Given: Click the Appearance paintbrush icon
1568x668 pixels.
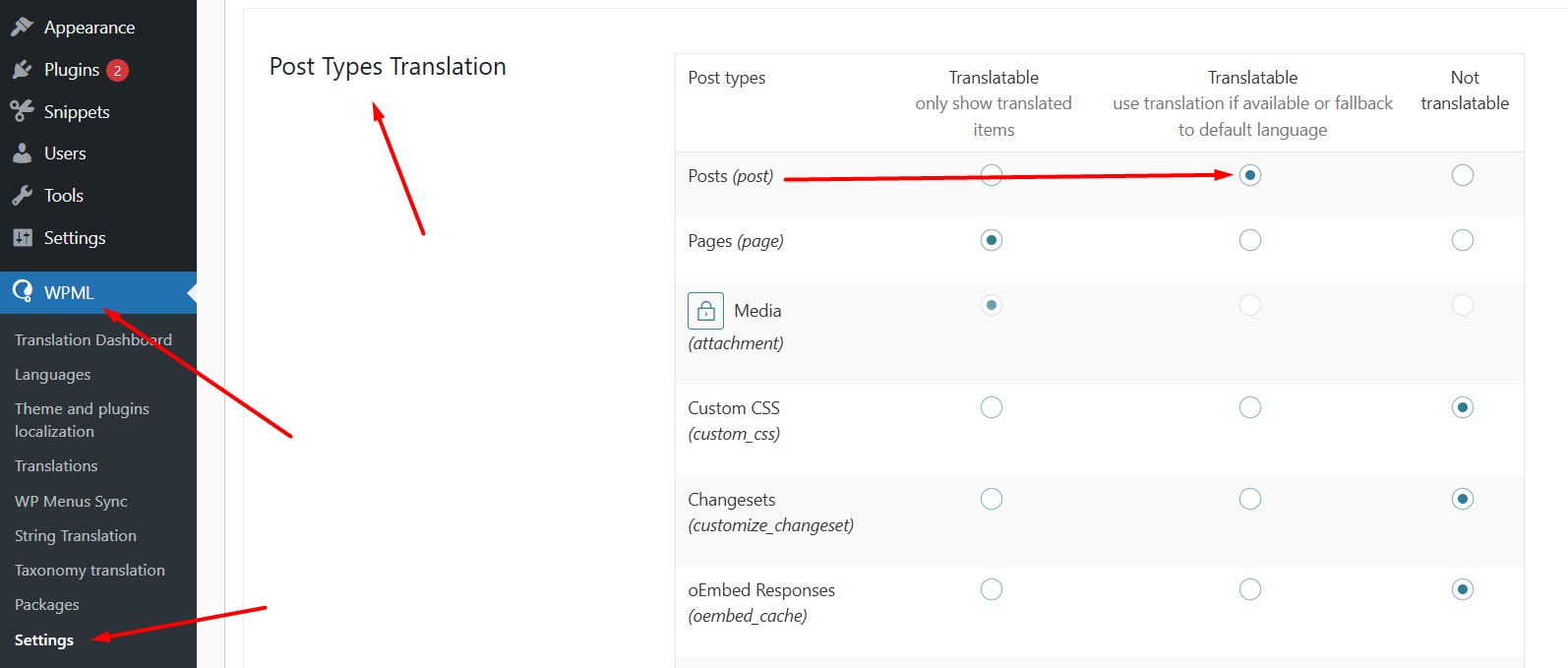Looking at the screenshot, I should pyautogui.click(x=22, y=28).
